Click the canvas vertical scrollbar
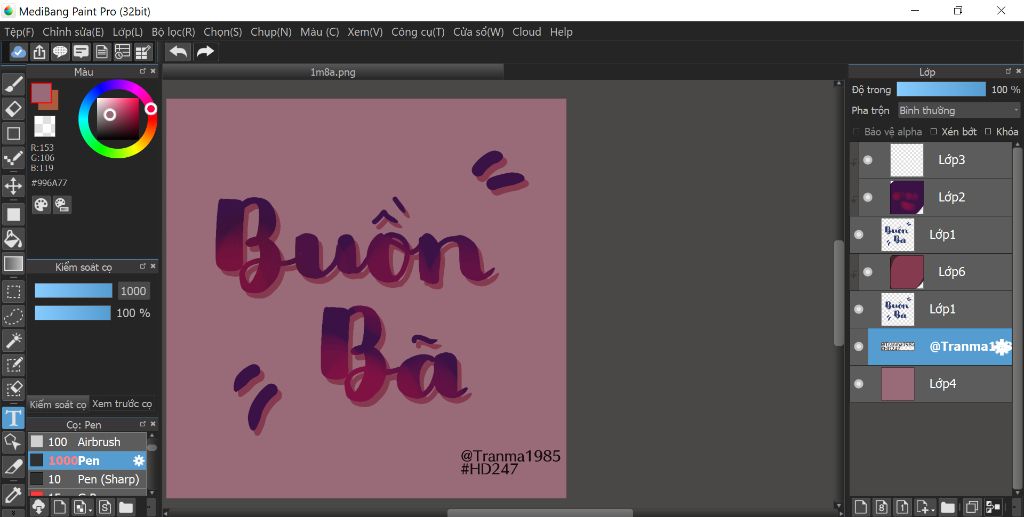The height and width of the screenshot is (517, 1024). (839, 292)
